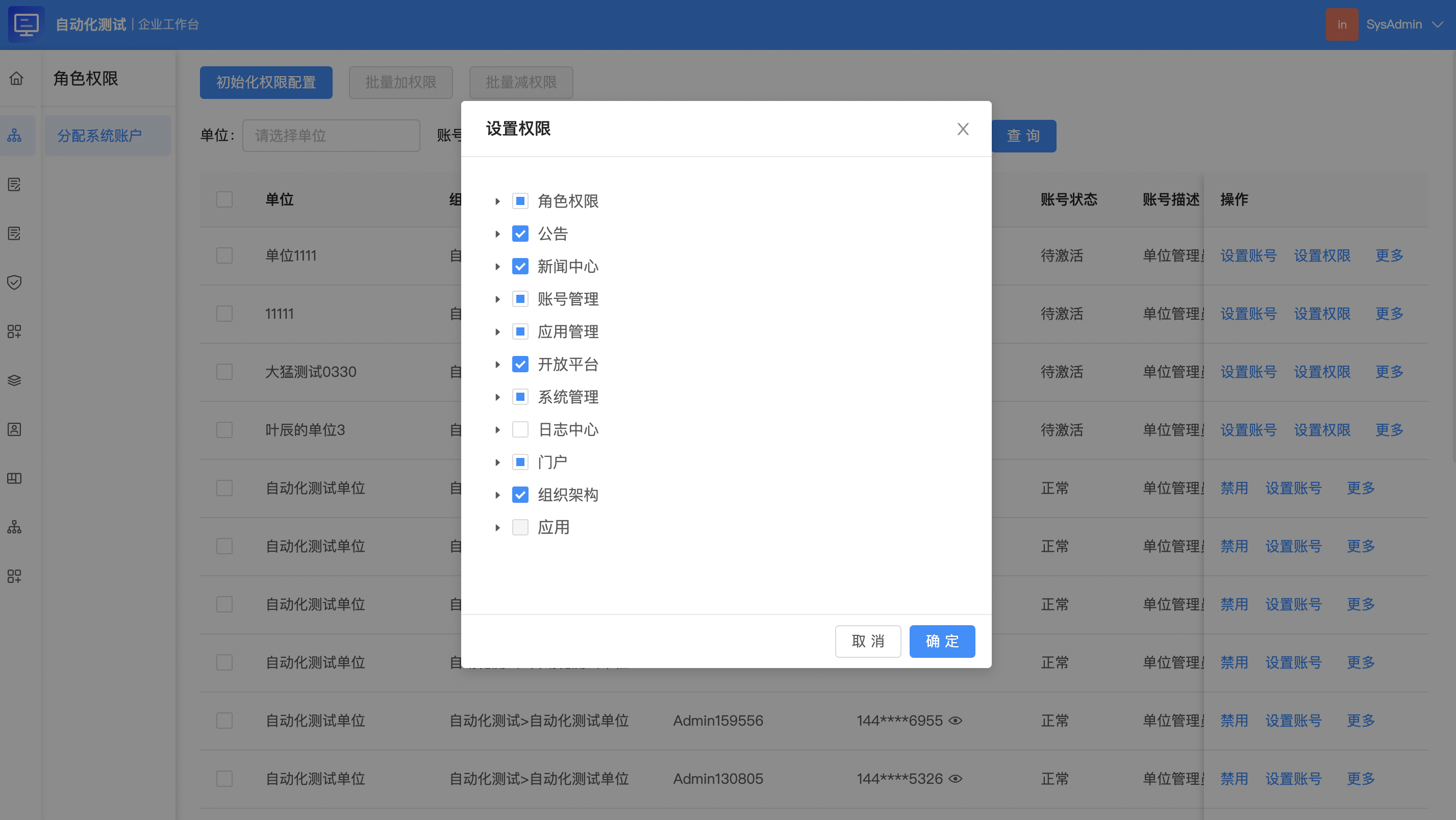Expand the 应用 tree node
Viewport: 1456px width, 820px height.
[497, 528]
